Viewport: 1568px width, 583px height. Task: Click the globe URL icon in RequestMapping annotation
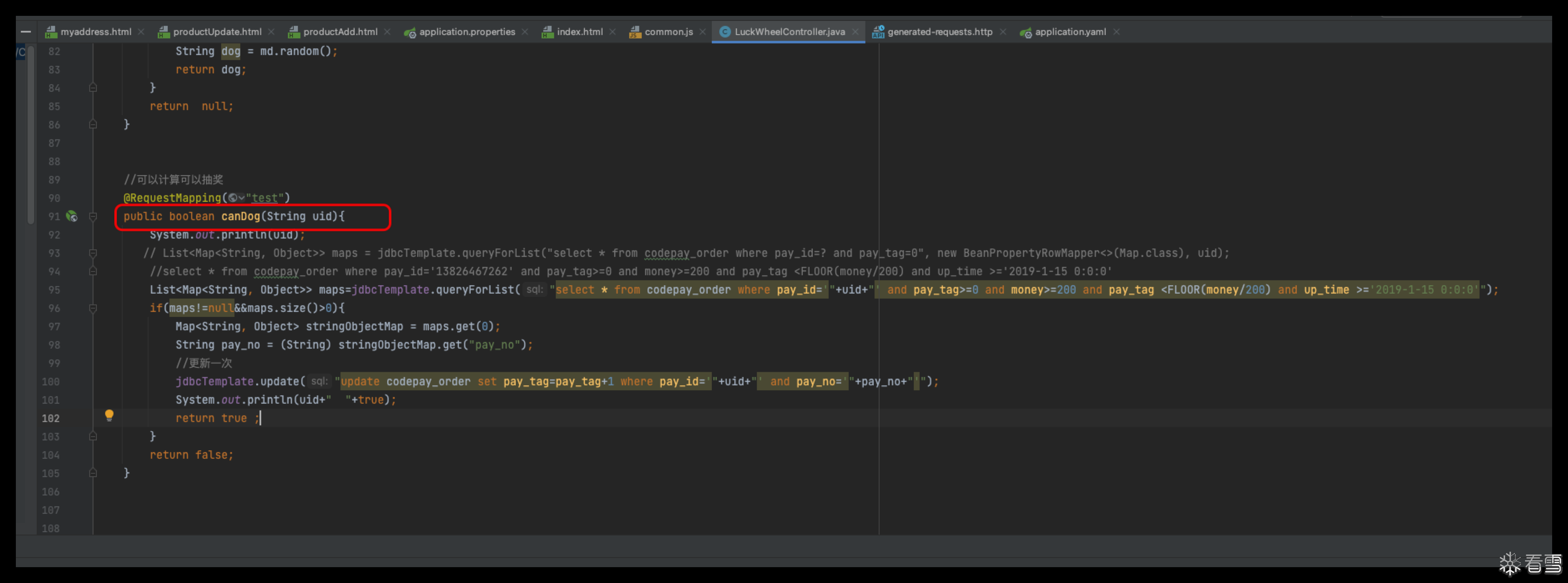(x=233, y=198)
